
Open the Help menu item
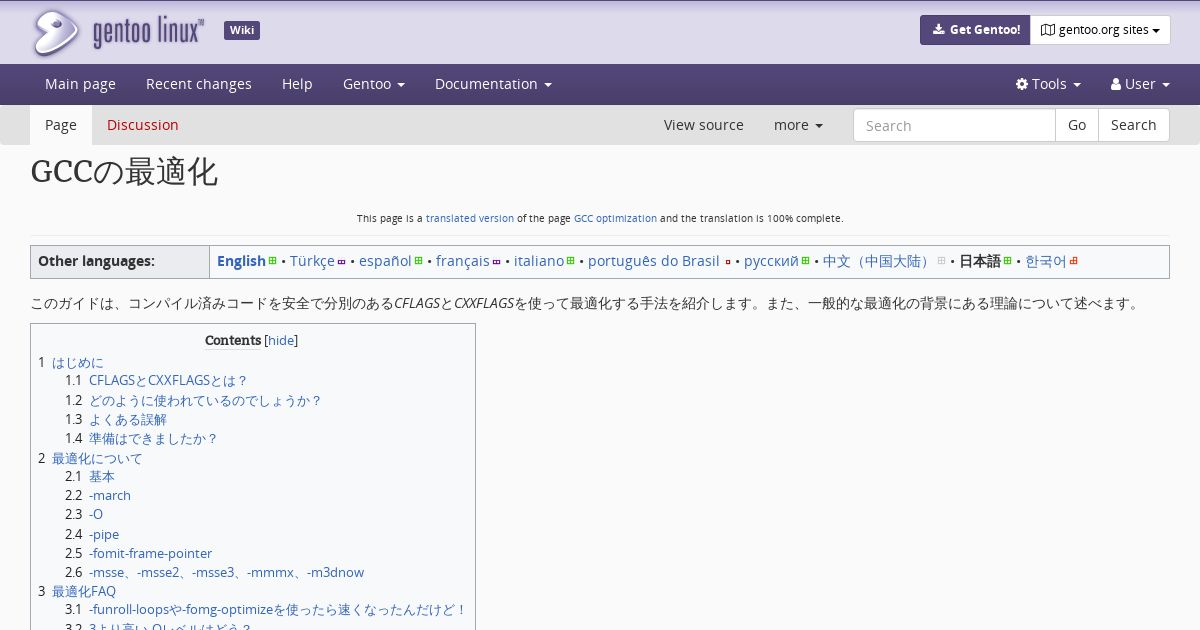297,84
